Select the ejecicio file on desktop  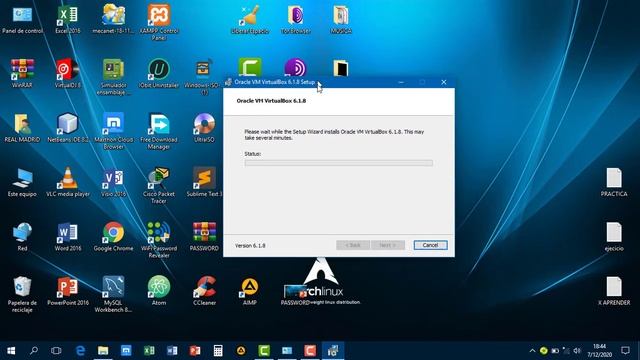[614, 237]
